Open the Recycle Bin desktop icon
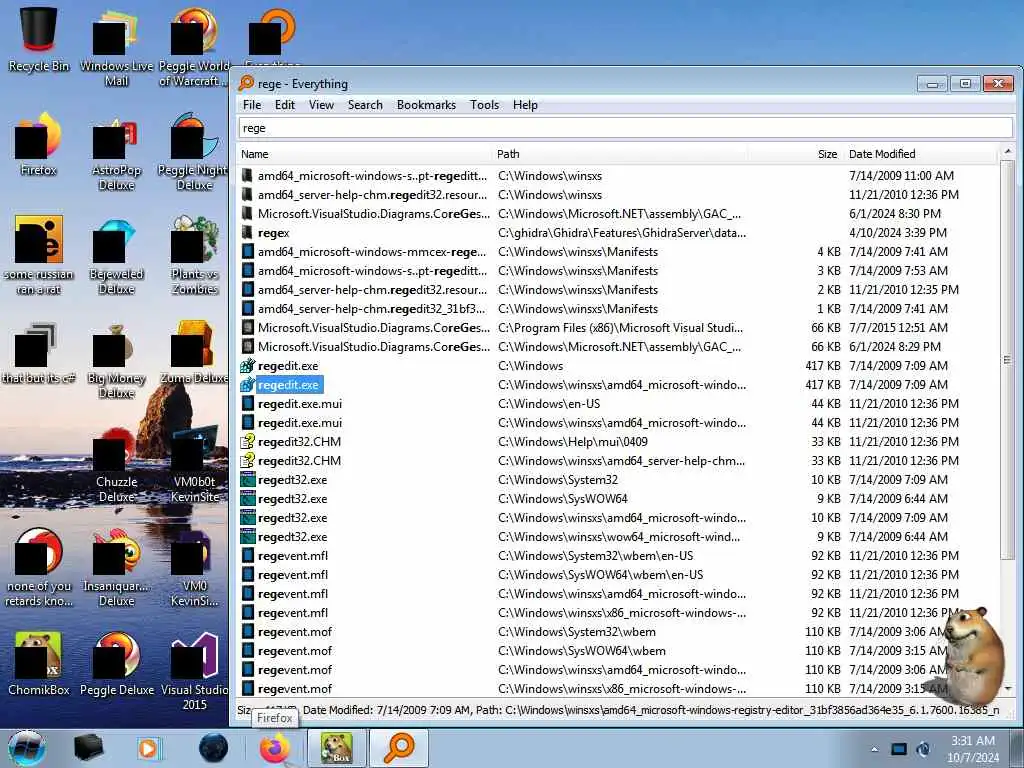The image size is (1024, 768). 39,39
